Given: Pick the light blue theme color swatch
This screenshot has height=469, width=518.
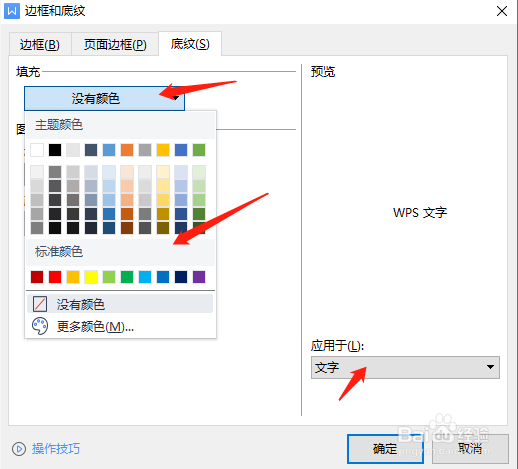Looking at the screenshot, I should pos(109,150).
